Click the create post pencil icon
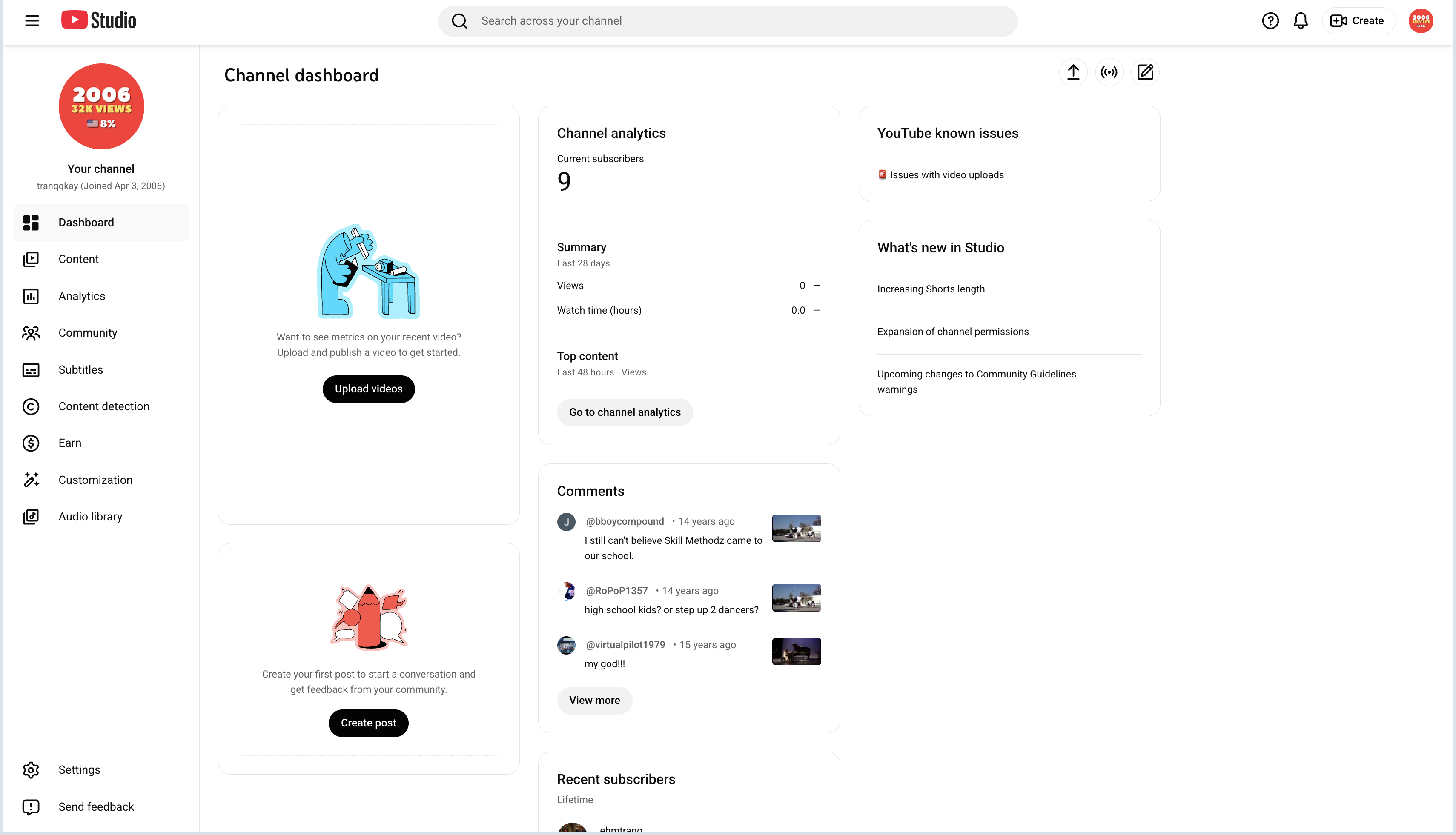The width and height of the screenshot is (1456, 835). tap(1145, 72)
